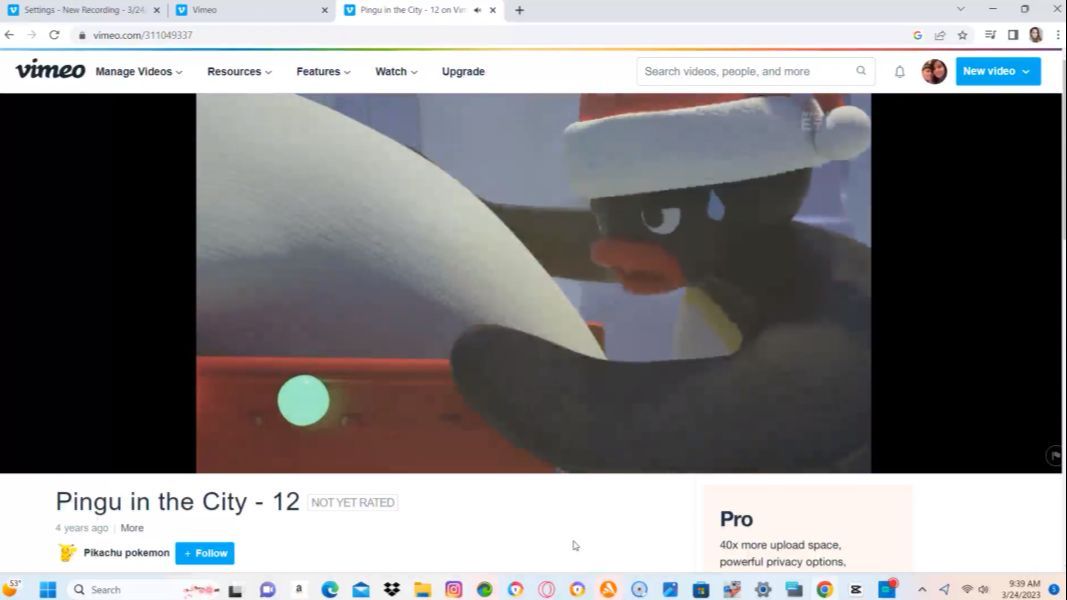1067x600 pixels.
Task: Expand the Resources menu
Action: [x=240, y=71]
